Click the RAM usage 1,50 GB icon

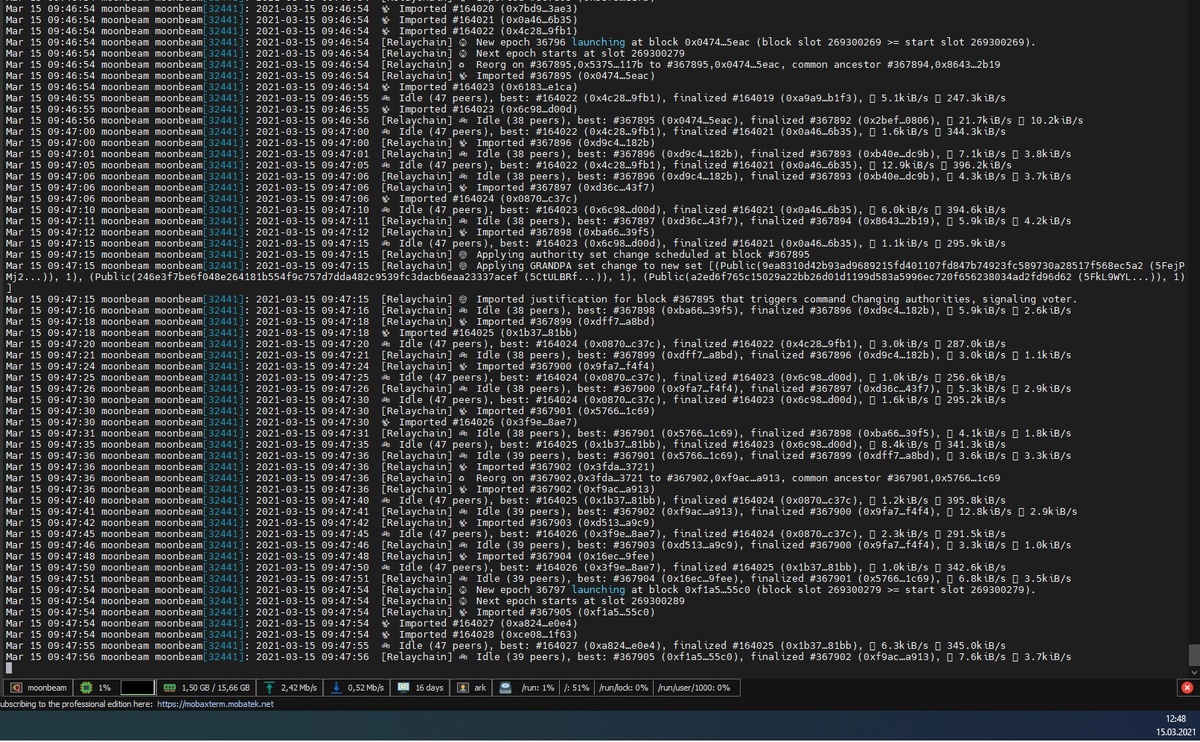coord(169,688)
